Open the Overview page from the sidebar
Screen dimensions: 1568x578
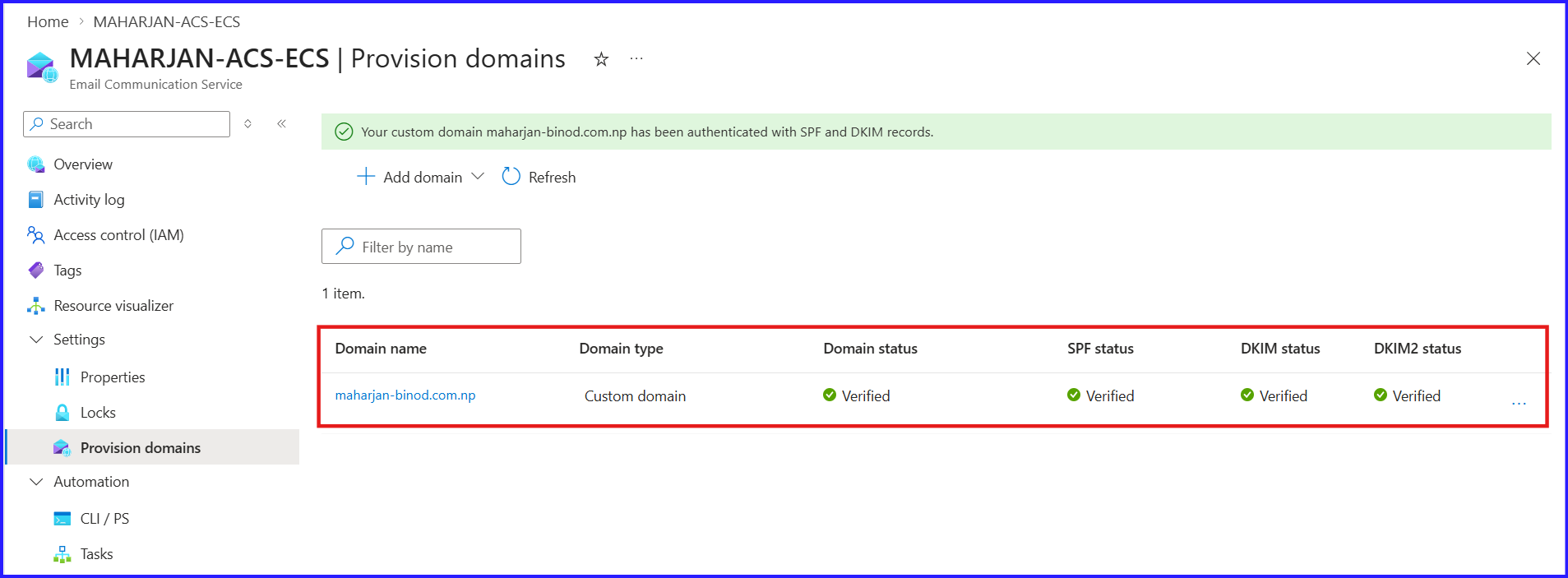coord(36,164)
